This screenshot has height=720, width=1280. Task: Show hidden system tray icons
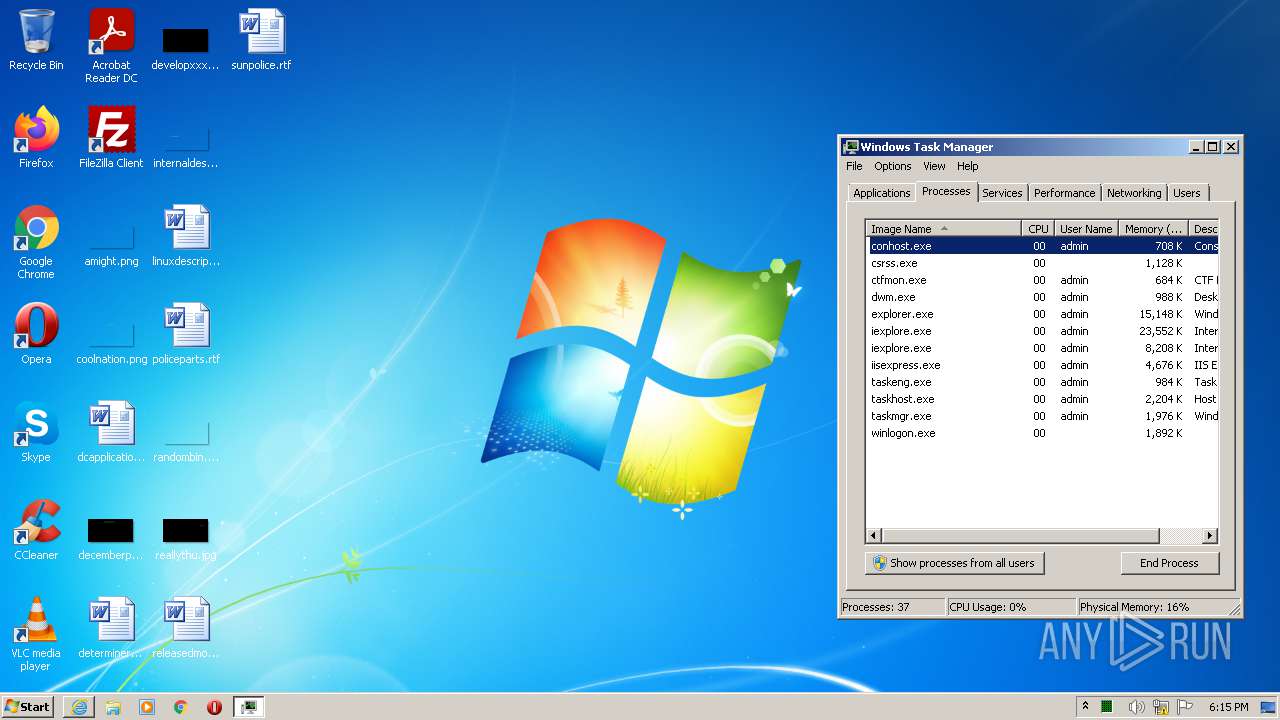click(1085, 706)
